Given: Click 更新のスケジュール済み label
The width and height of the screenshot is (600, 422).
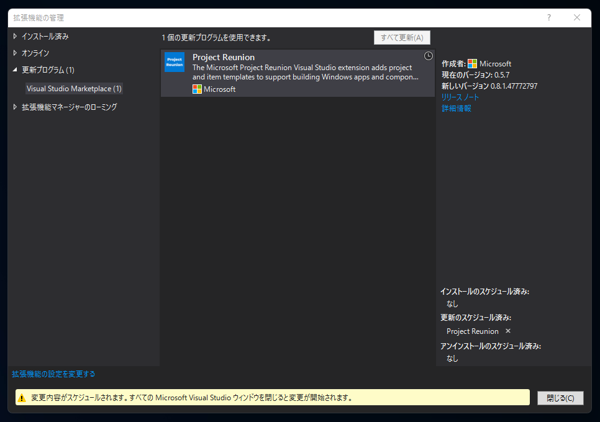Looking at the screenshot, I should point(476,318).
